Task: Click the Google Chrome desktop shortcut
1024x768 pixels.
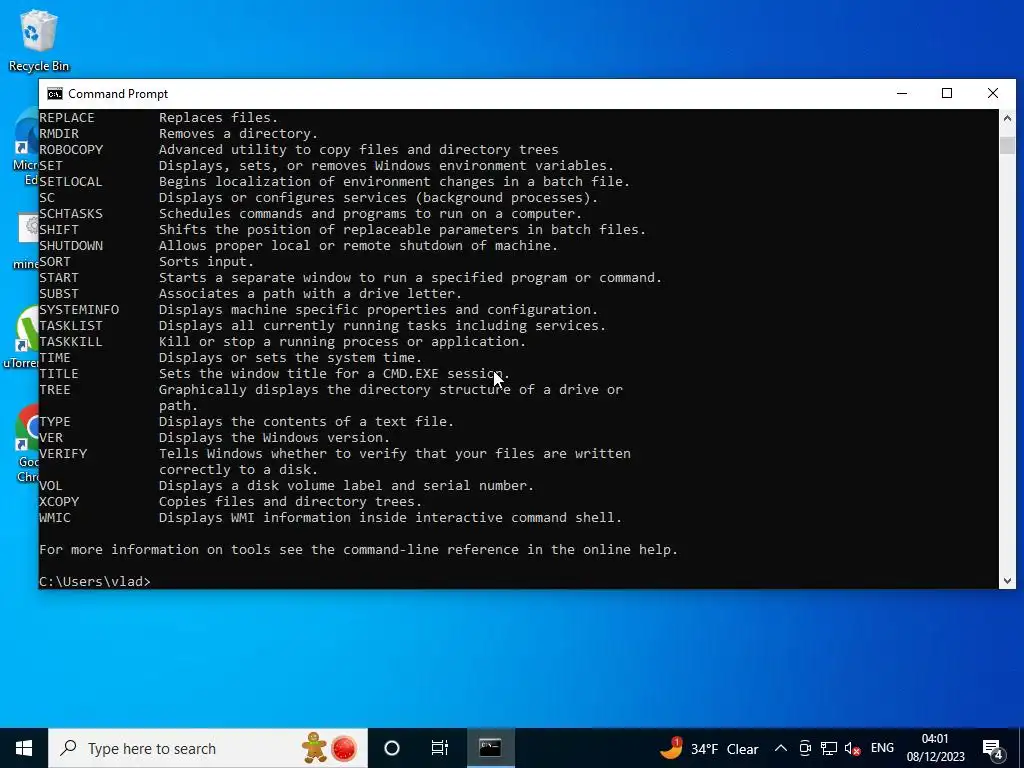Action: pos(27,444)
